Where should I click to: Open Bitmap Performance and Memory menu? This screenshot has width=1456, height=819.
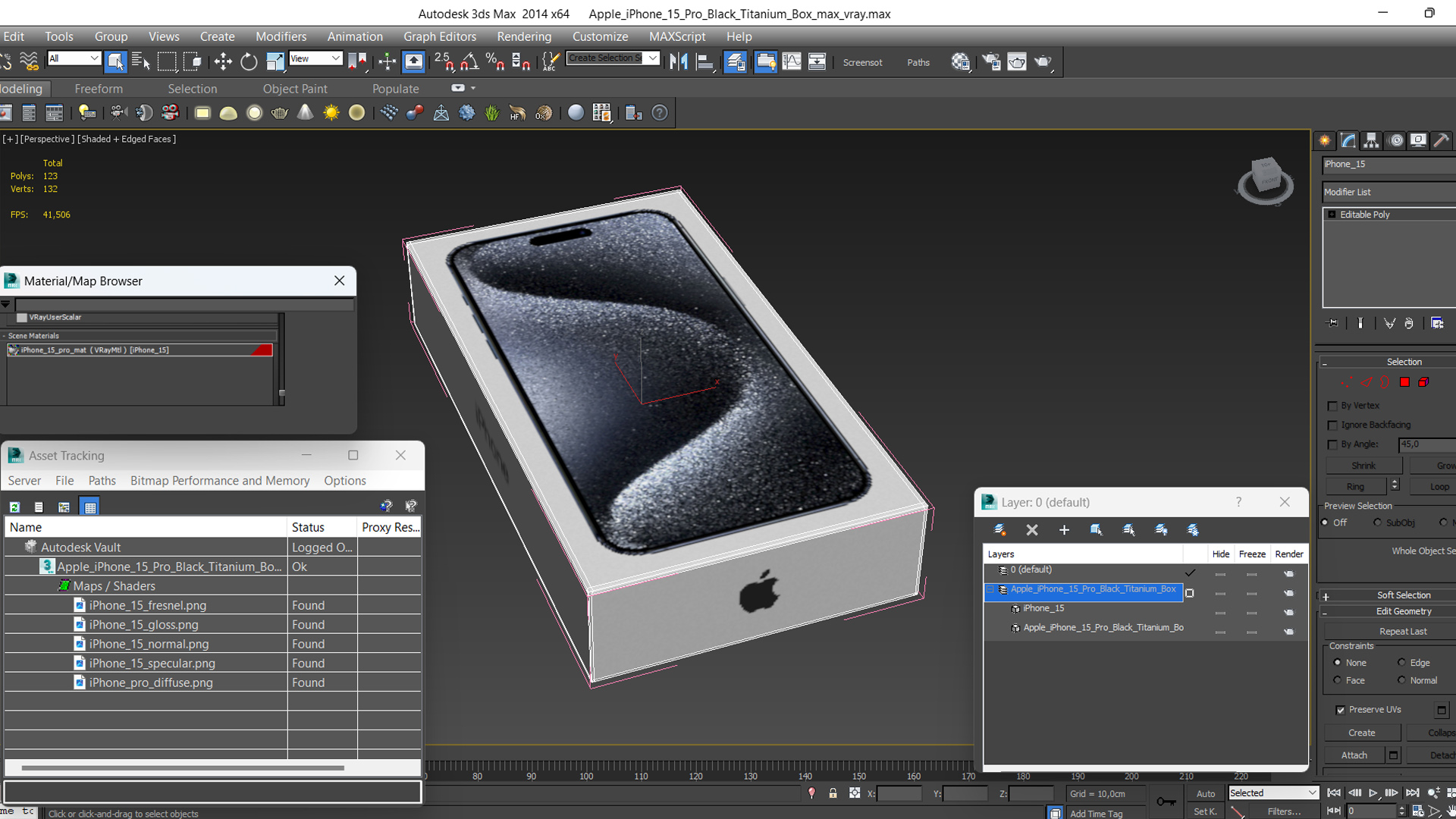[220, 481]
